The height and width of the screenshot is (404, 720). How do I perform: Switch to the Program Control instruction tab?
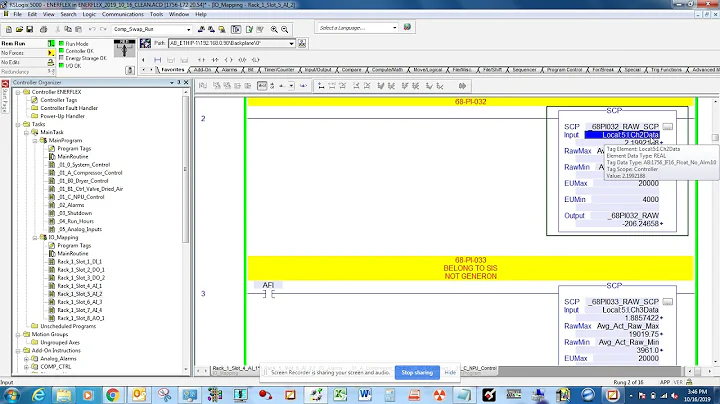click(564, 70)
